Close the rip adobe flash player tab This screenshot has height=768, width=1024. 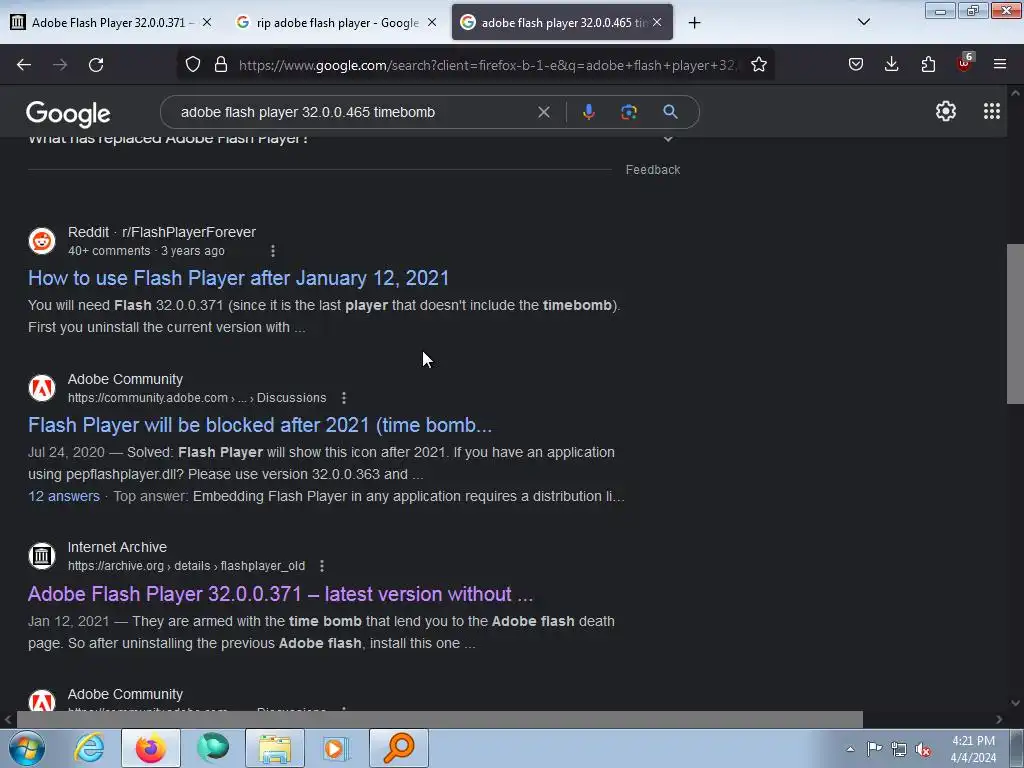pos(432,22)
